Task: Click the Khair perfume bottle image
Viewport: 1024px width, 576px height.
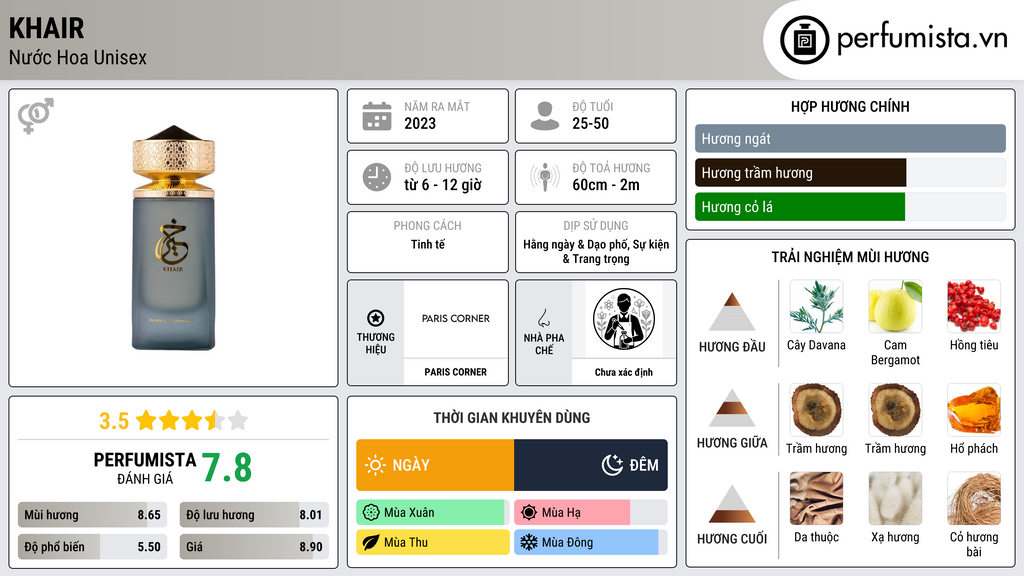Action: [173, 238]
